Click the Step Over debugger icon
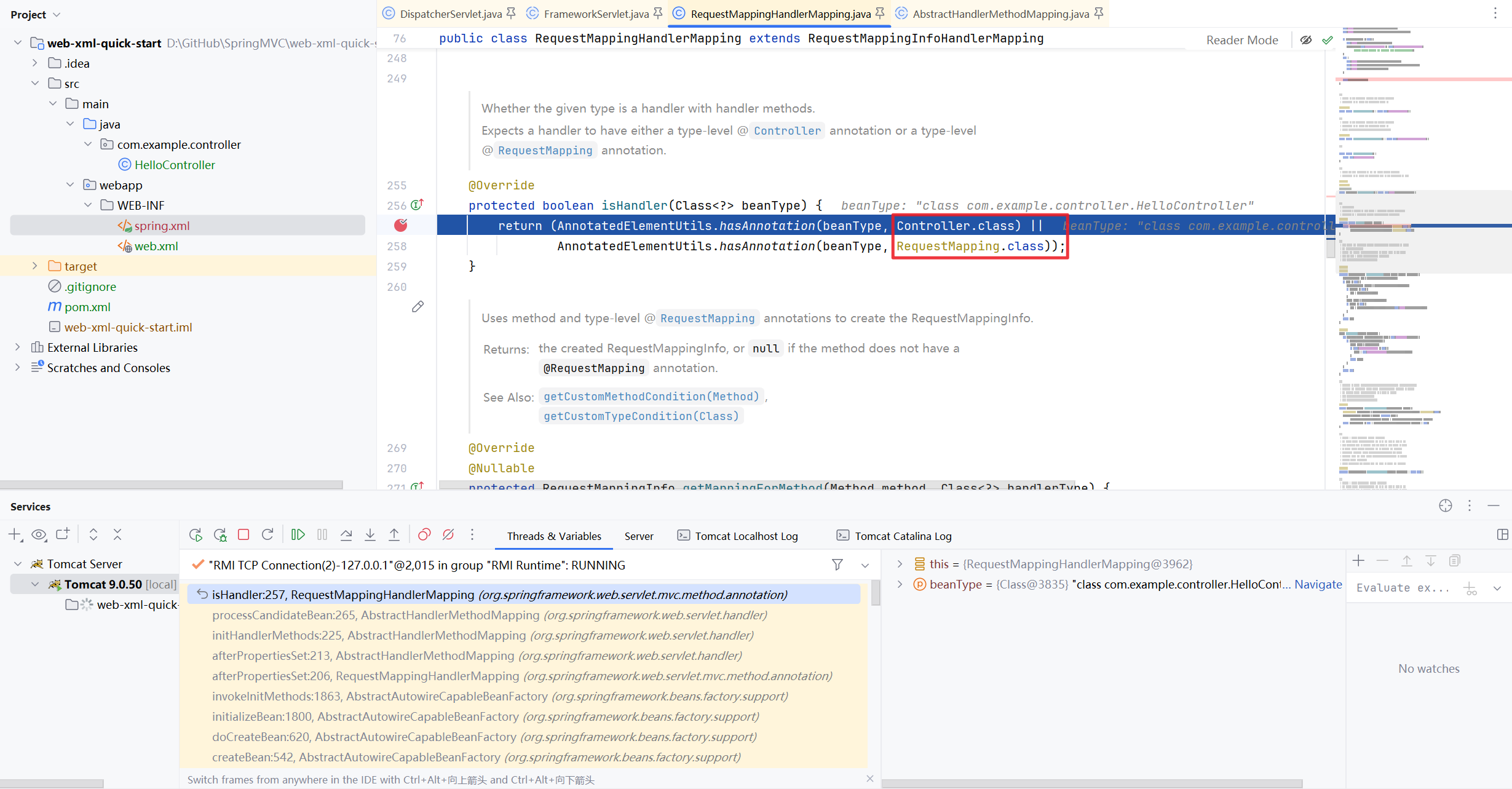 [x=346, y=535]
